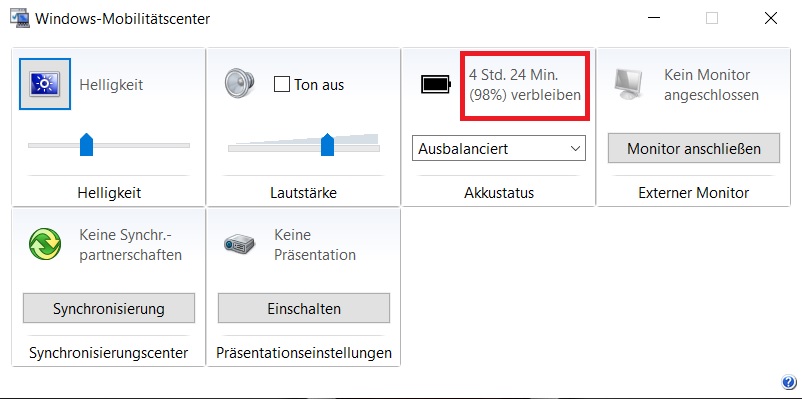This screenshot has height=399, width=802.
Task: Click the Keine Synchr.-partnerschaften status text
Action: [x=130, y=245]
